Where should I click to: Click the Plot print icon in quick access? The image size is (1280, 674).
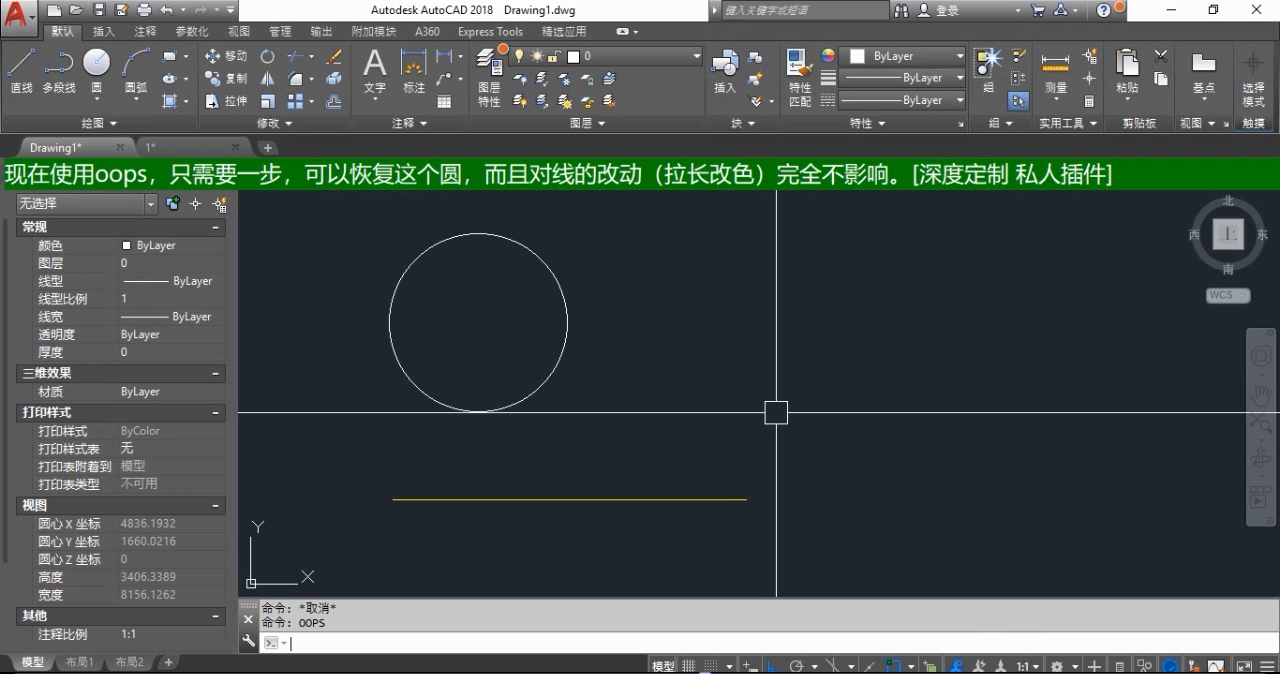click(143, 10)
